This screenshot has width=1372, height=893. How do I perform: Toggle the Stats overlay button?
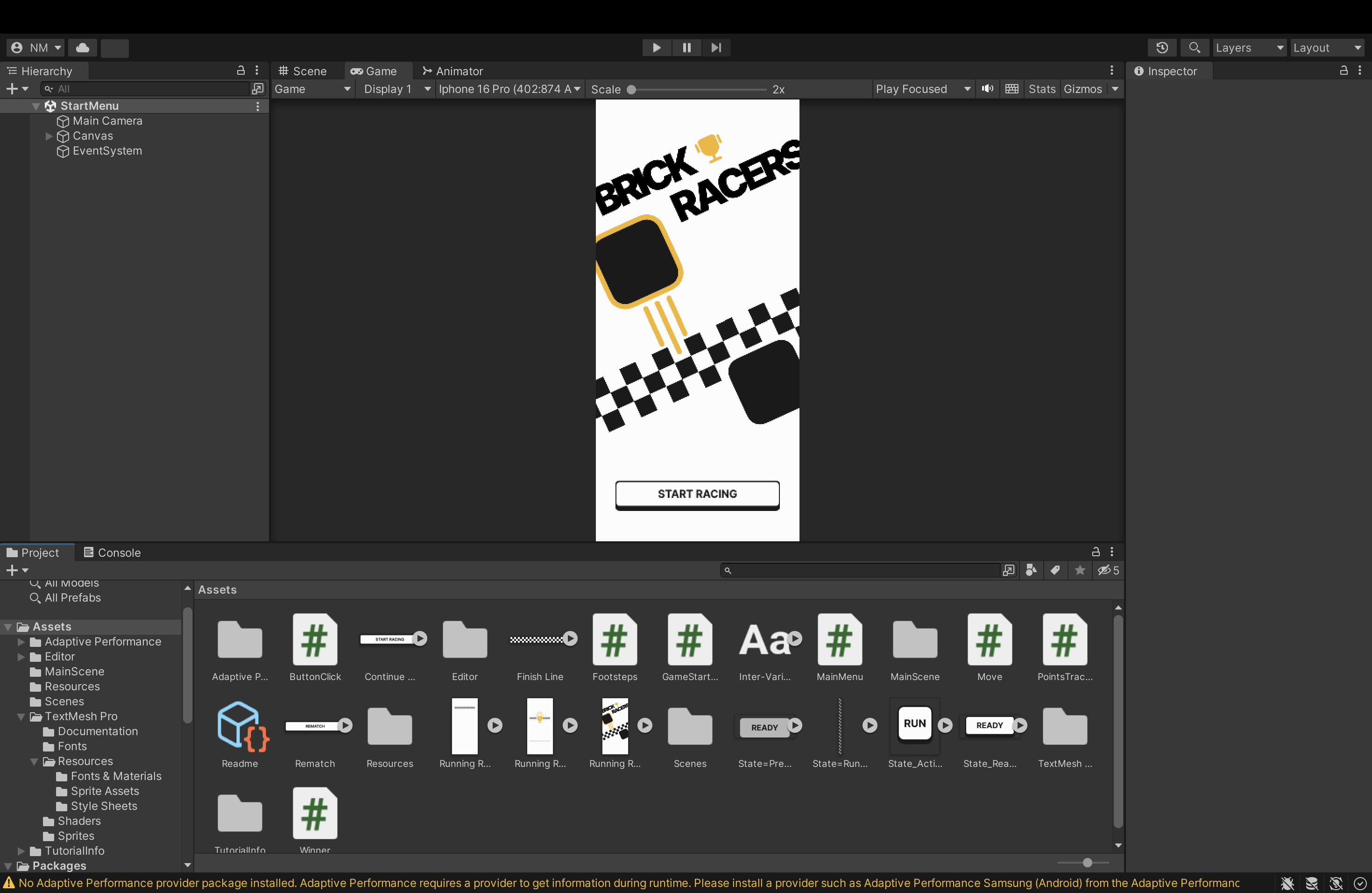pos(1042,89)
